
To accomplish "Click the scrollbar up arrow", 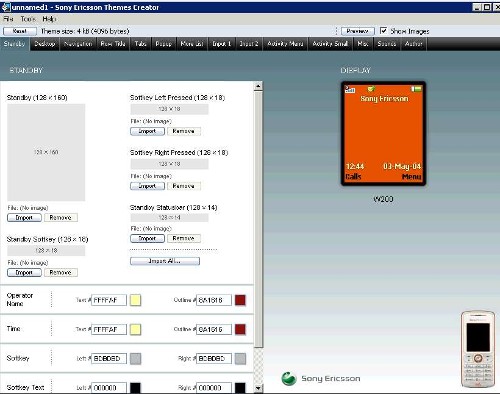I will tap(258, 86).
